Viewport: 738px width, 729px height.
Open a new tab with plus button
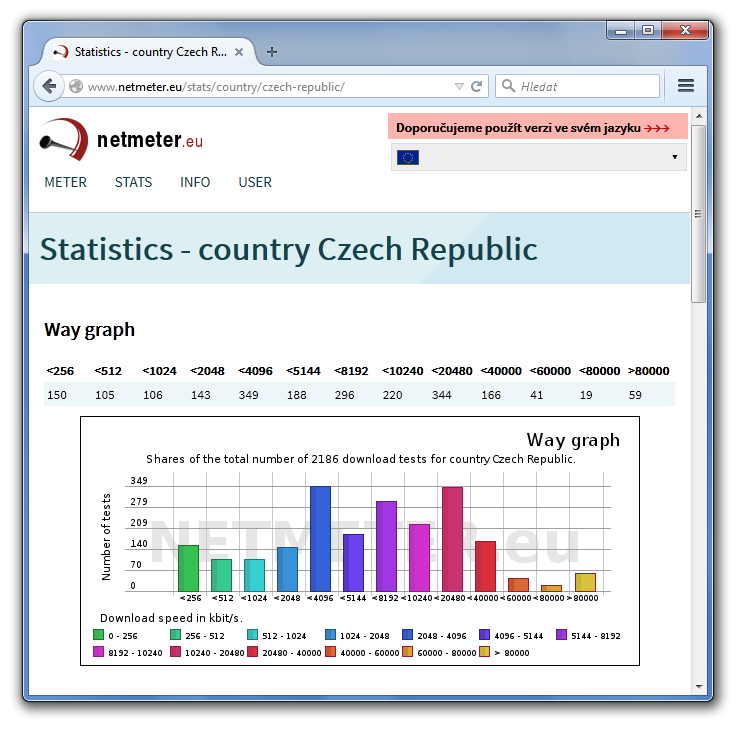click(272, 52)
